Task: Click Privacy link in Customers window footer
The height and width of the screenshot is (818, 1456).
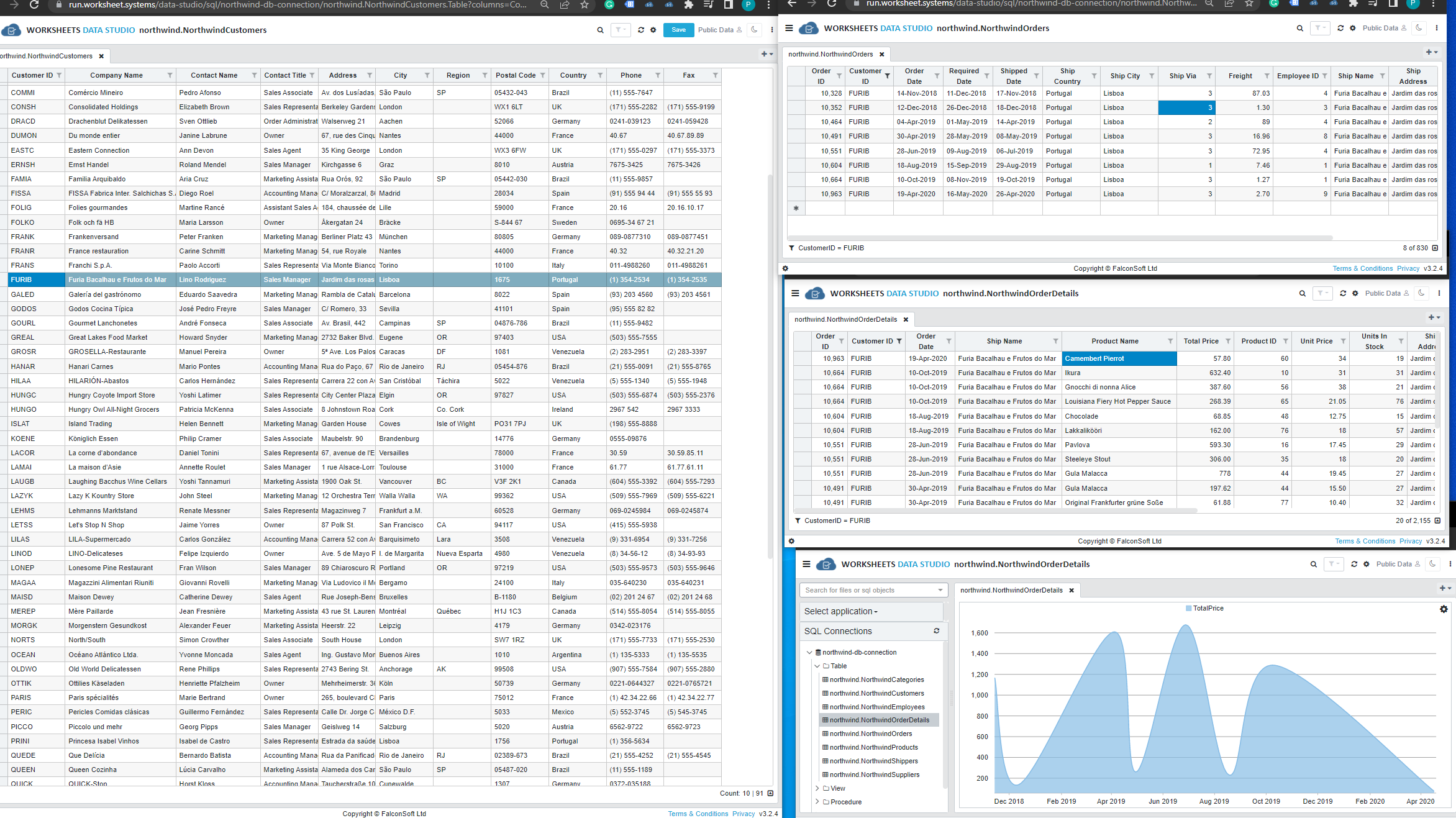Action: click(744, 814)
